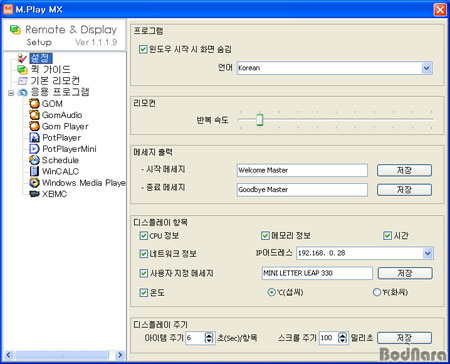Click the 아이템 주기 value field
The width and height of the screenshot is (450, 364).
pos(195,338)
